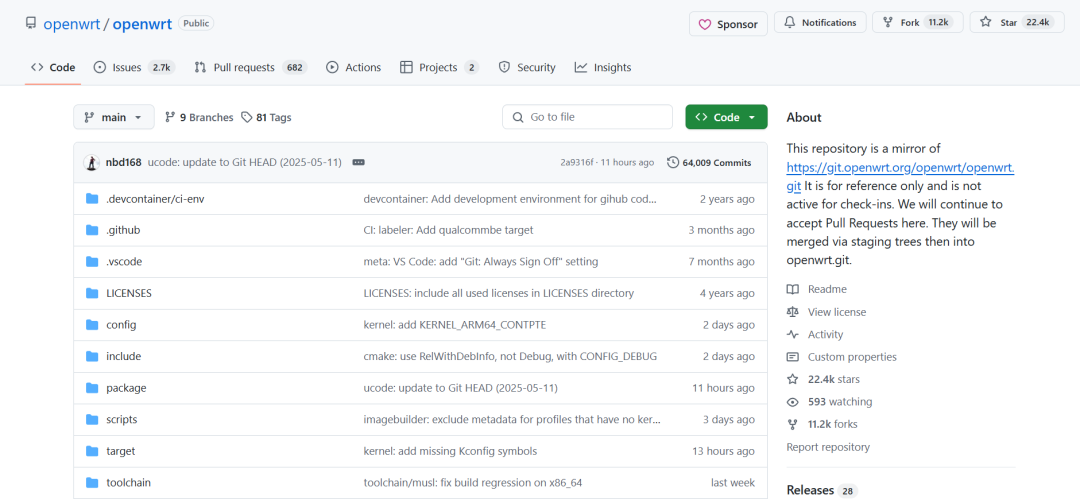Click the repository book icon beside openwrt
Screen dimensions: 1080x499
tap(30, 23)
